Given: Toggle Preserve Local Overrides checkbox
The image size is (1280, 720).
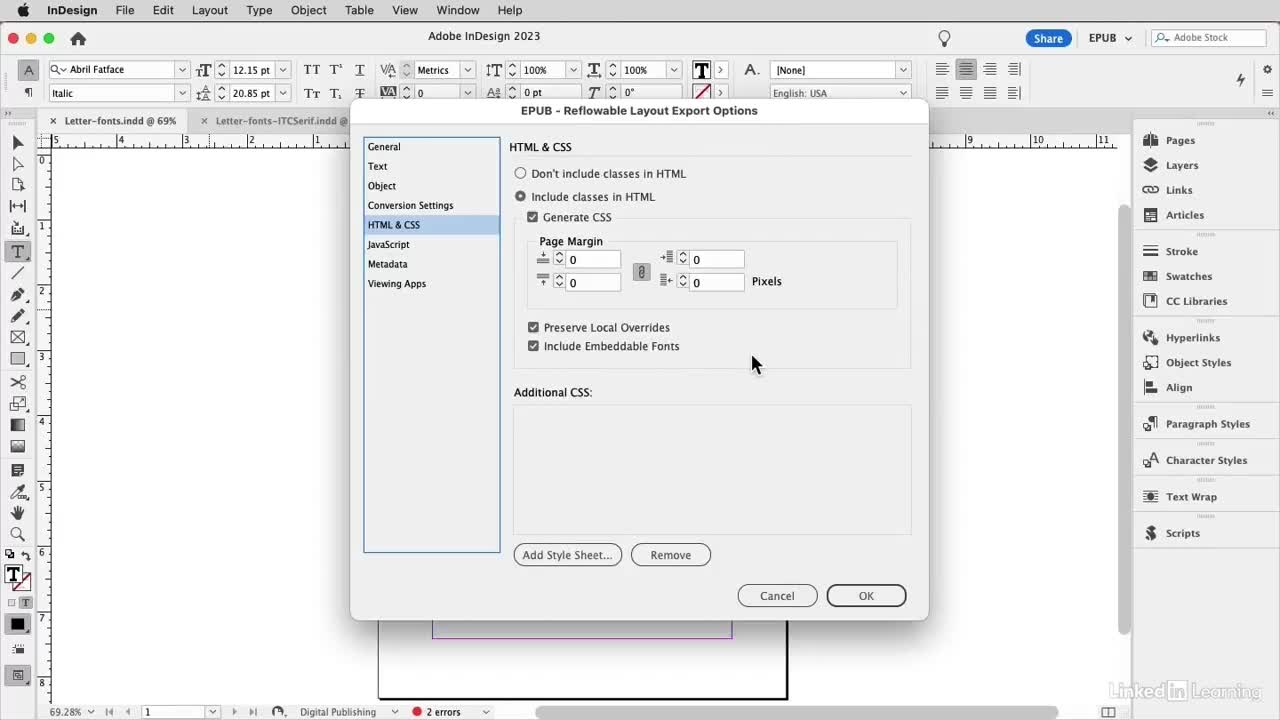Looking at the screenshot, I should (533, 327).
